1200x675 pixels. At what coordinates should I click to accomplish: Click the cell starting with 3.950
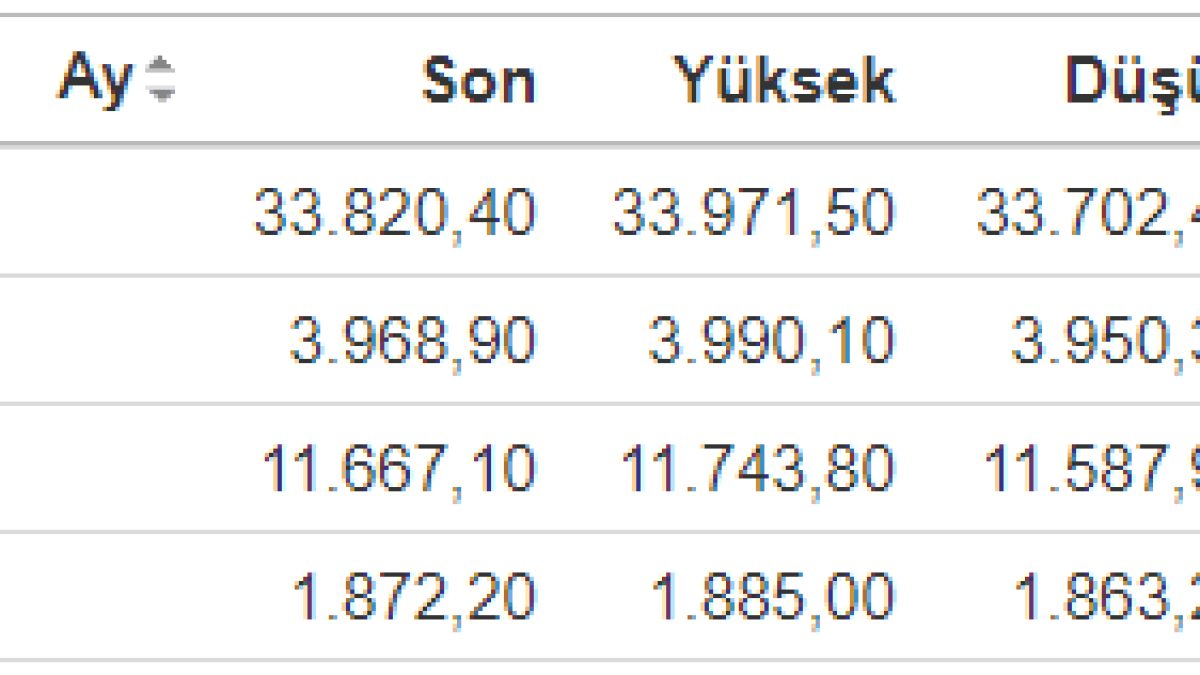[x=1105, y=341]
